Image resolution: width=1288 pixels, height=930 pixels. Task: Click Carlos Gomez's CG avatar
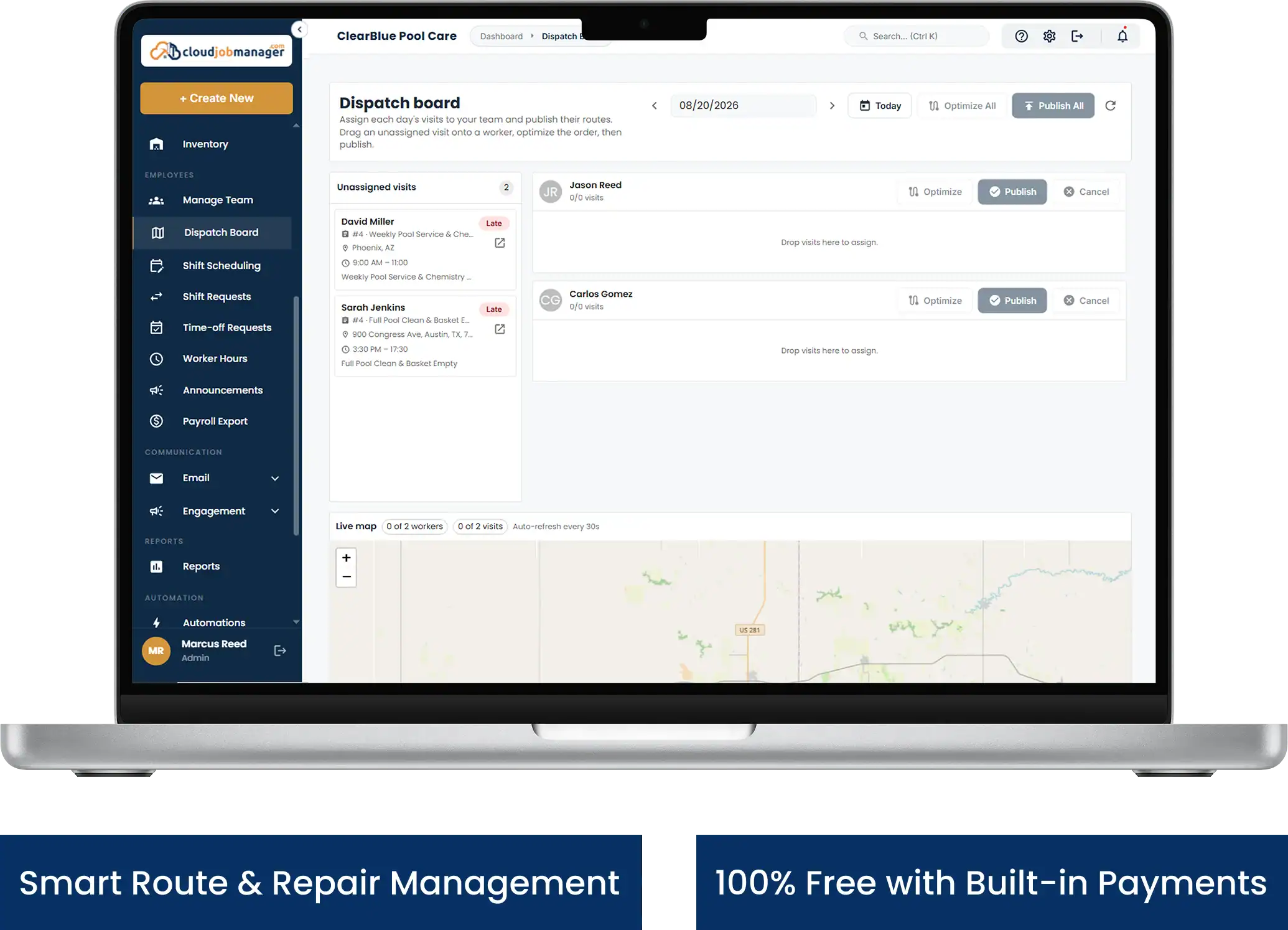pyautogui.click(x=551, y=301)
